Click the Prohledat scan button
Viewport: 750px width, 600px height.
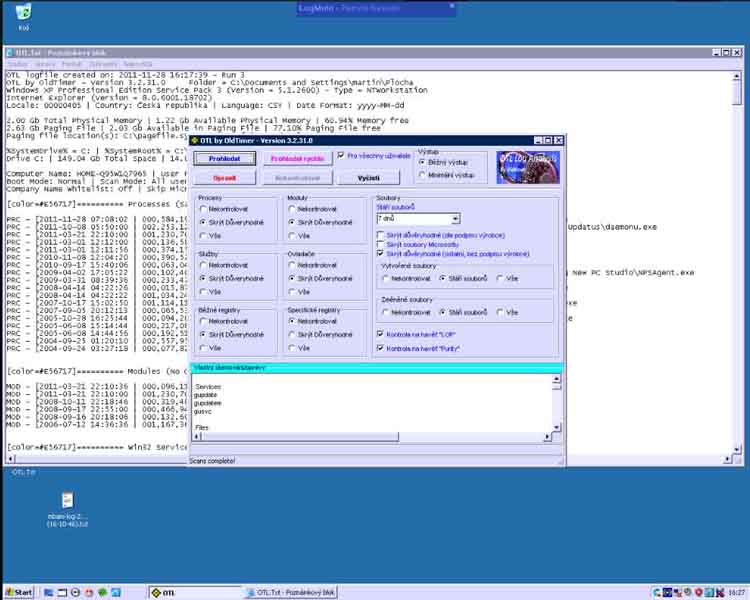[x=224, y=158]
